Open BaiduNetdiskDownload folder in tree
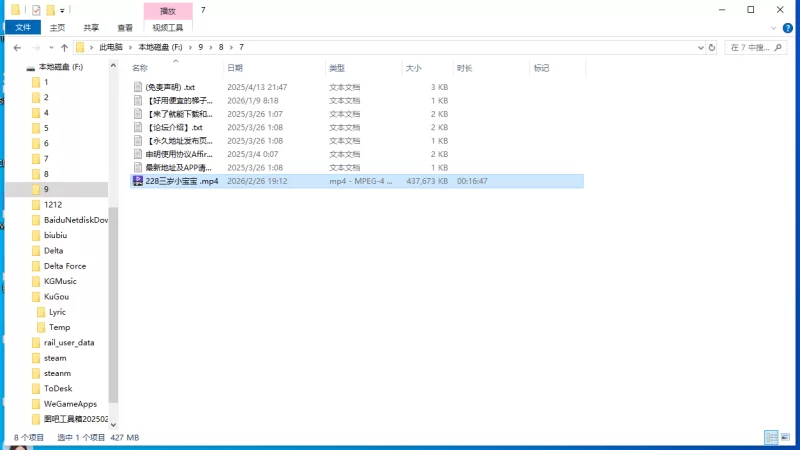800x450 pixels. pos(76,220)
